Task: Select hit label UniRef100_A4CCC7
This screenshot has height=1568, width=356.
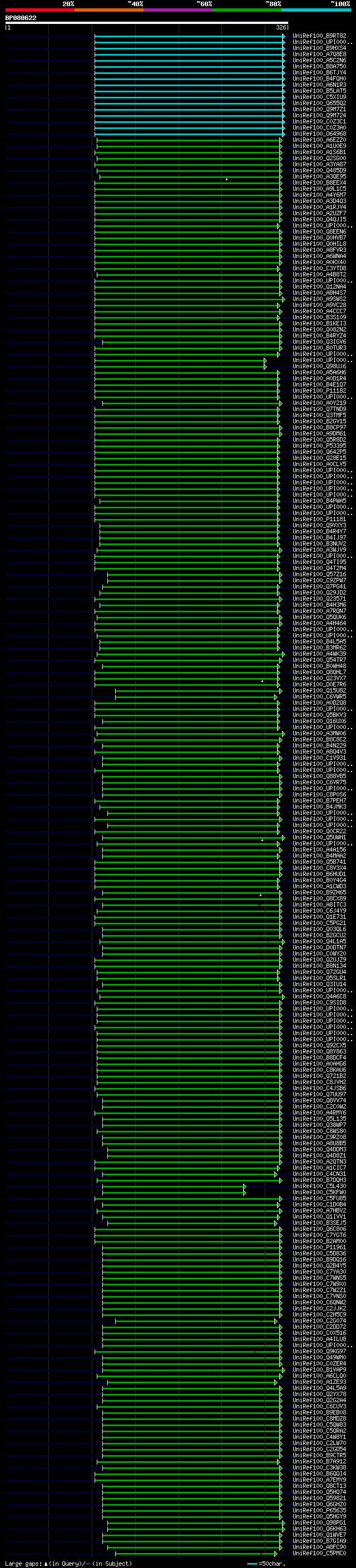Action: click(x=319, y=311)
